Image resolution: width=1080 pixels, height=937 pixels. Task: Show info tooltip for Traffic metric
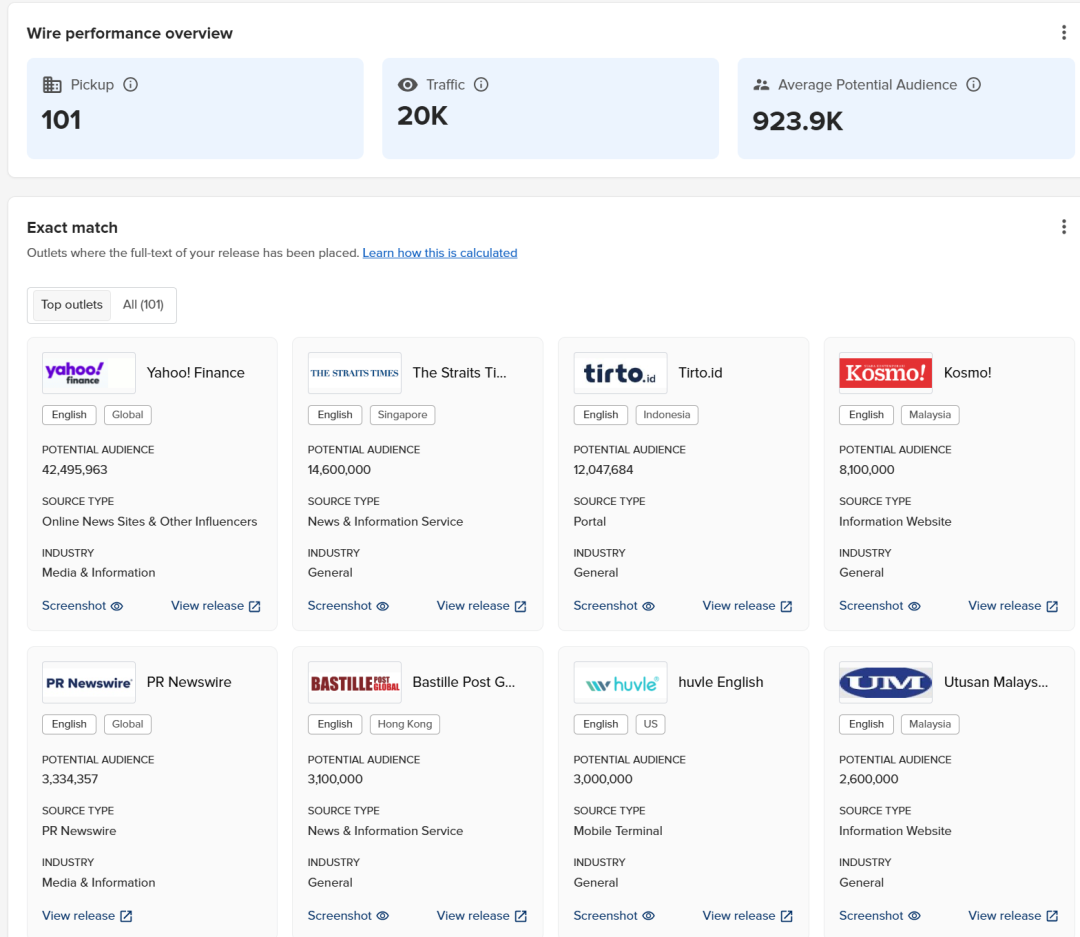point(481,85)
